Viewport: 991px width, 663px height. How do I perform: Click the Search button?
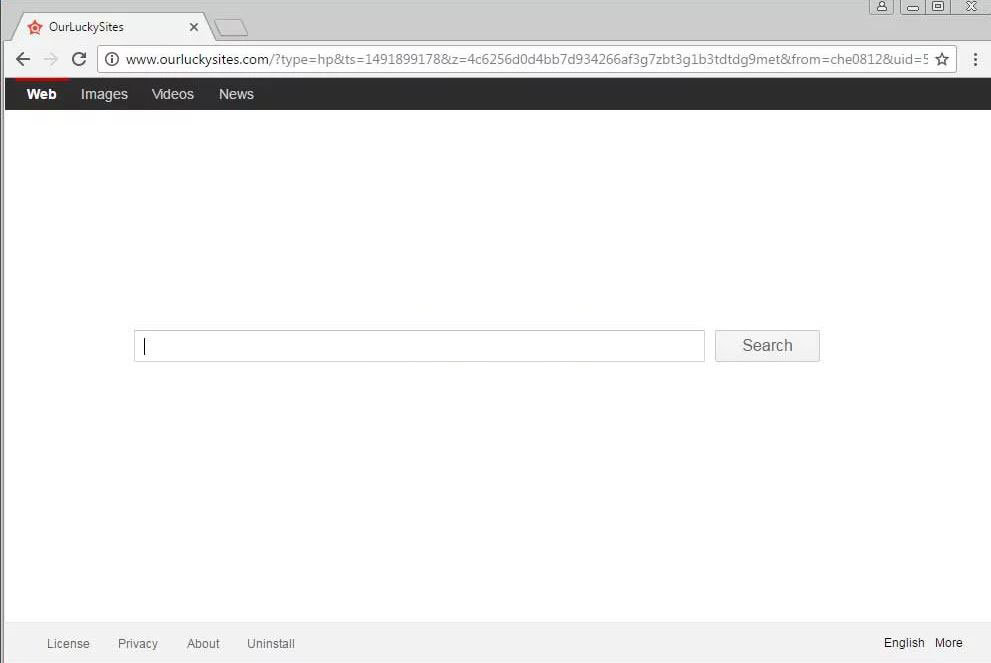point(767,346)
